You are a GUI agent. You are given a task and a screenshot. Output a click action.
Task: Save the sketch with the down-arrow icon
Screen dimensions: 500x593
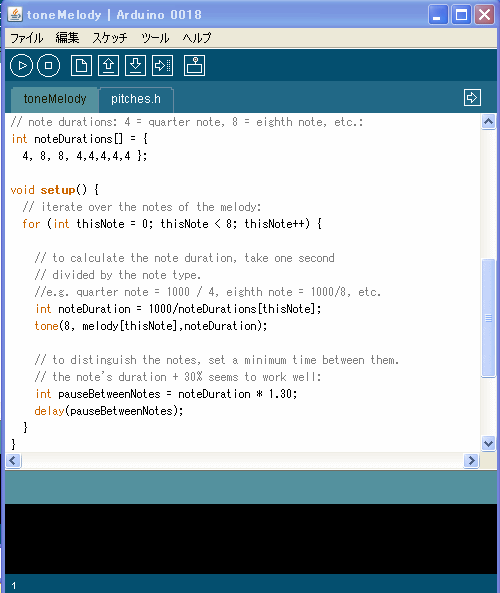point(135,65)
